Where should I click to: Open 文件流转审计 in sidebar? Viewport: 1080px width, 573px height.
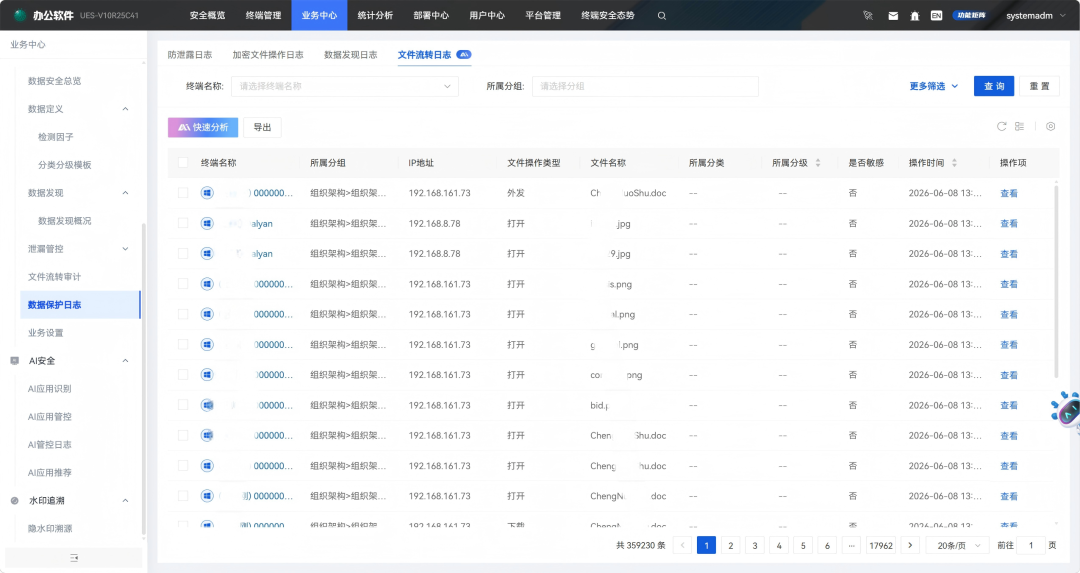tap(54, 277)
